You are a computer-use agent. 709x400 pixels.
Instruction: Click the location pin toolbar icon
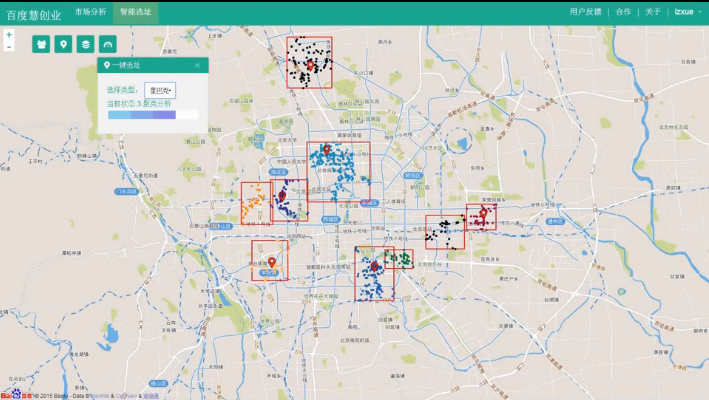coord(63,44)
